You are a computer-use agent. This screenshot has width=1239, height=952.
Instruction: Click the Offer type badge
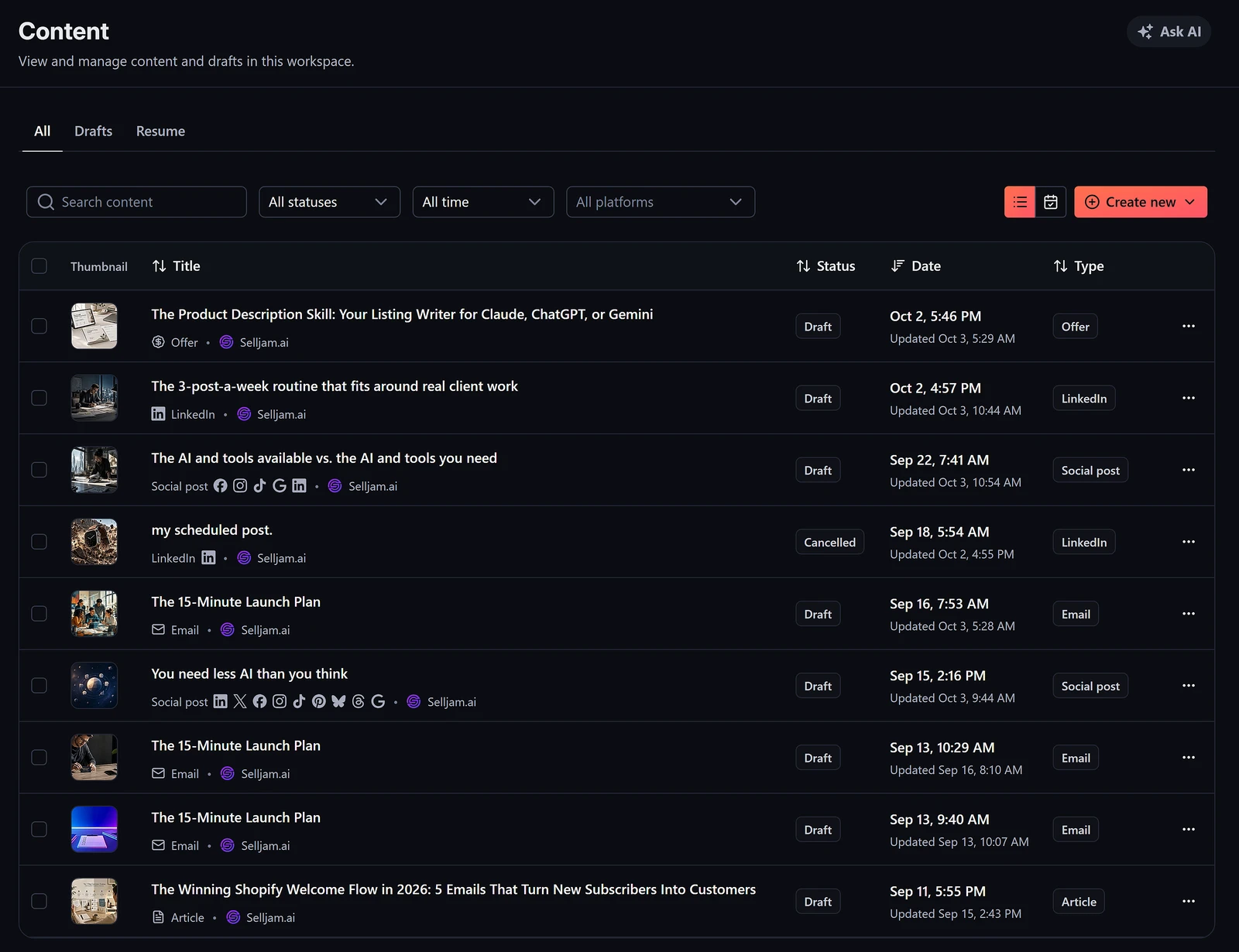pos(1076,327)
